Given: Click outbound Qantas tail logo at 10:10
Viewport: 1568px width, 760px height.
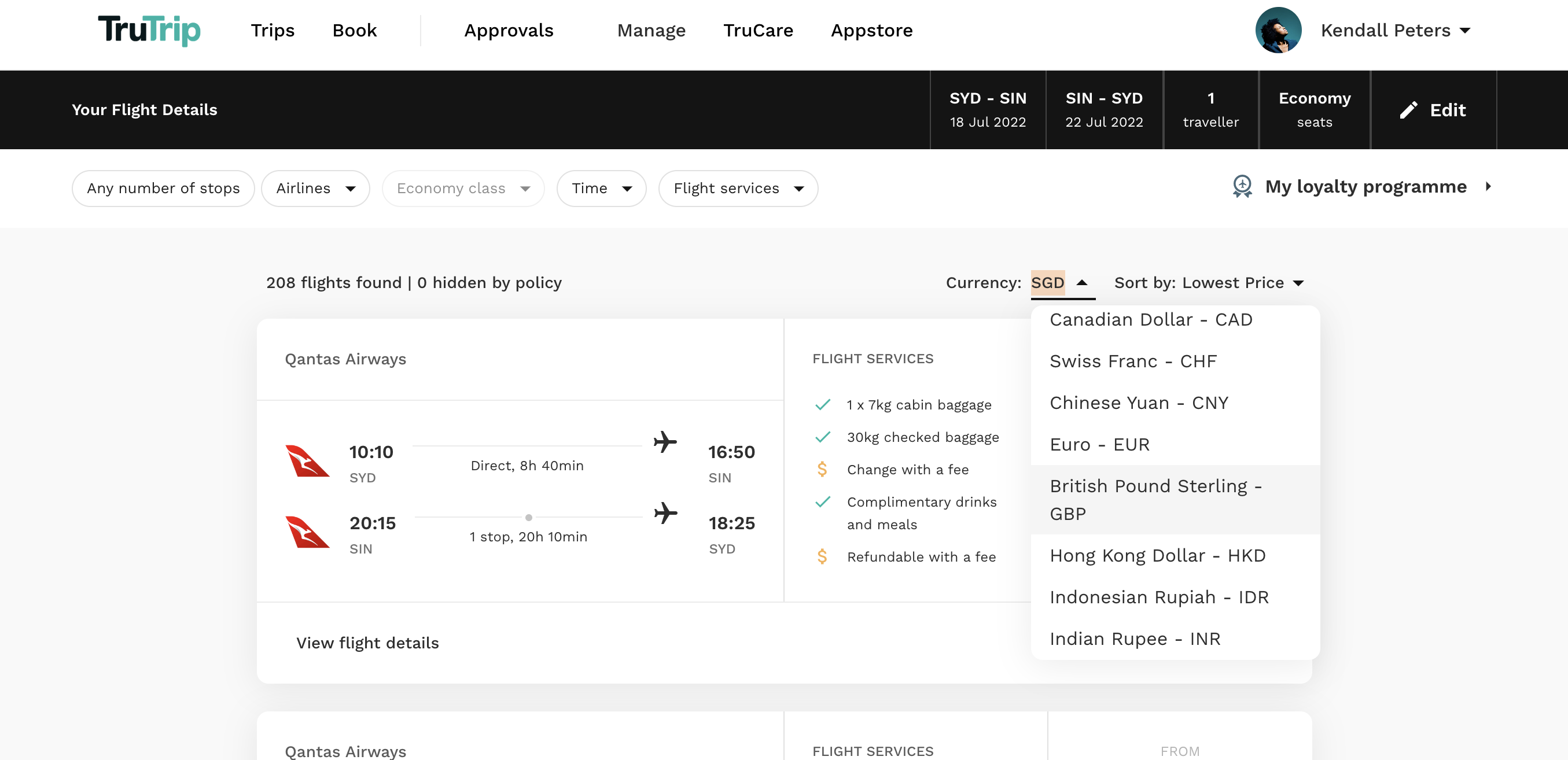Looking at the screenshot, I should click(307, 461).
